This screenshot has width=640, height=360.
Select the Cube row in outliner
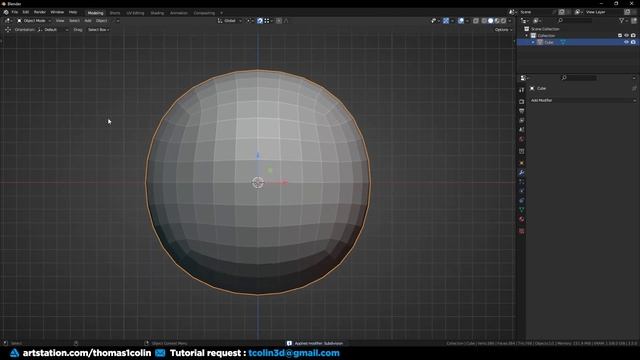(577, 42)
